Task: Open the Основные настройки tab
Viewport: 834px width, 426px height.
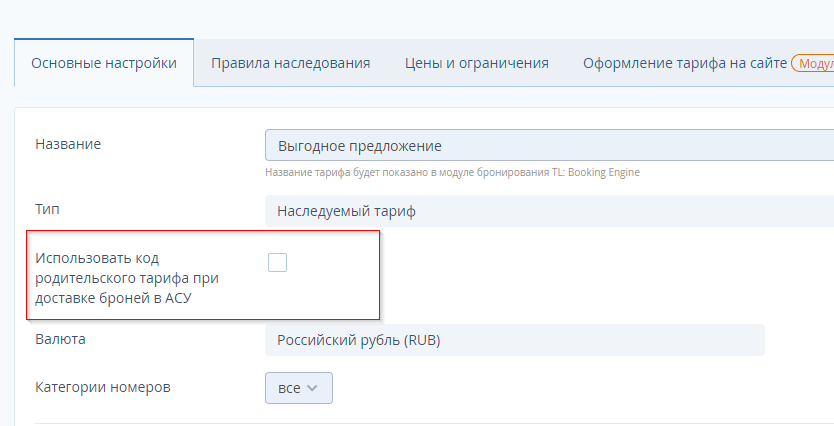Action: (104, 63)
